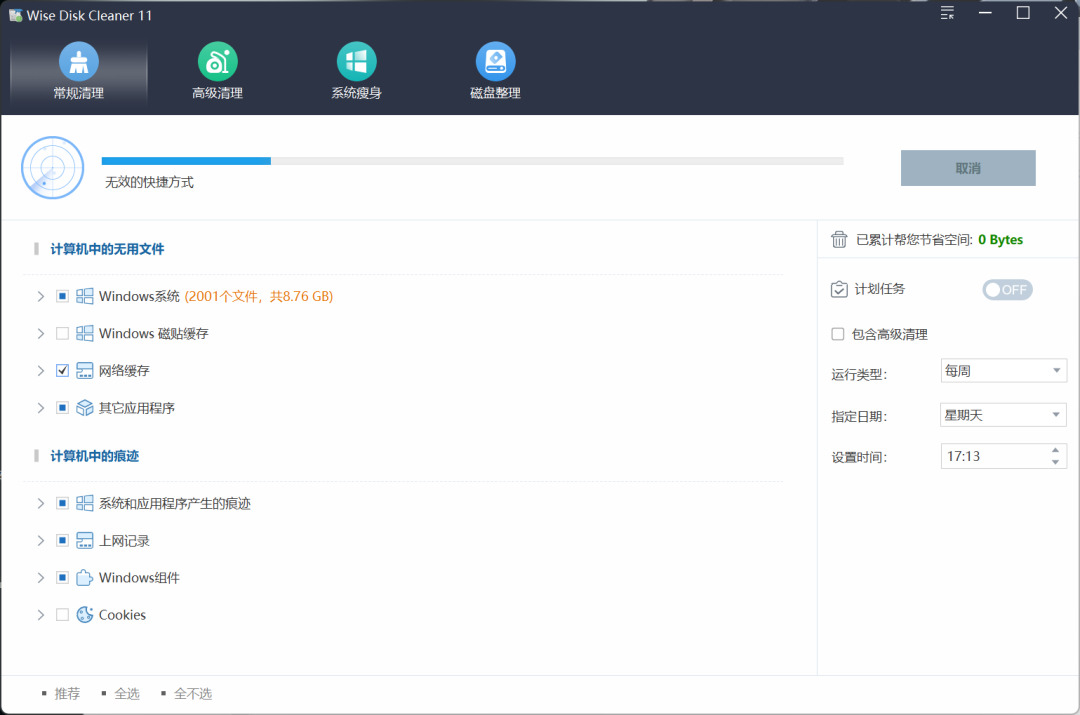Viewport: 1080px width, 715px height.
Task: Click the trash icon beside saved space total
Action: coord(838,239)
